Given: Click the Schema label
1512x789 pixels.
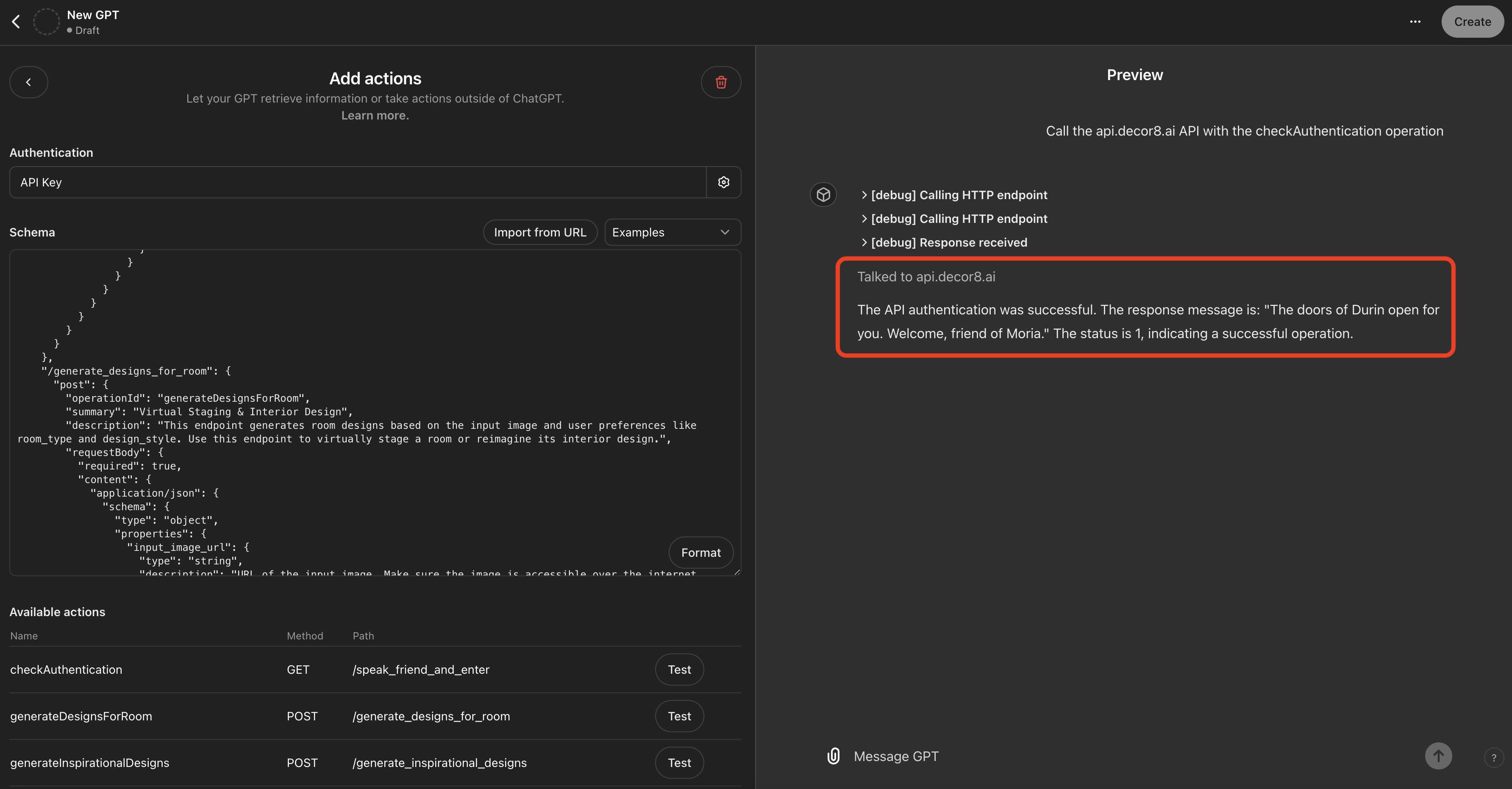Looking at the screenshot, I should click(x=32, y=233).
